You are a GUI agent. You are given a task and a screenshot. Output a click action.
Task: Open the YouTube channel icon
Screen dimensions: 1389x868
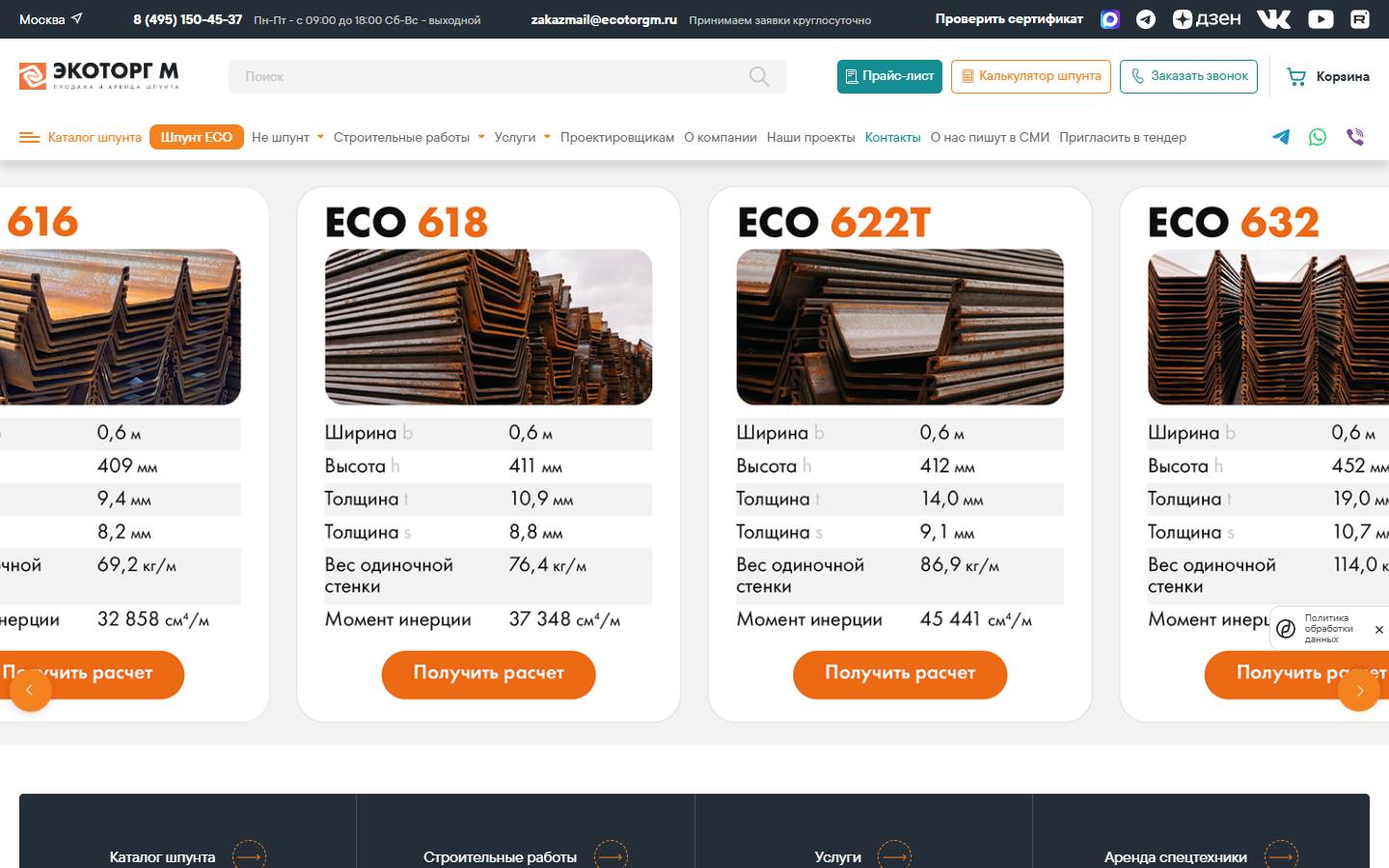click(x=1321, y=19)
